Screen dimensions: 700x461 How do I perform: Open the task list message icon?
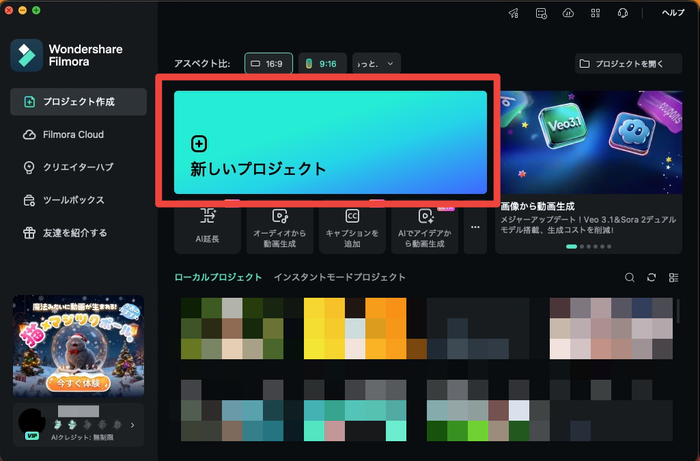pos(541,13)
